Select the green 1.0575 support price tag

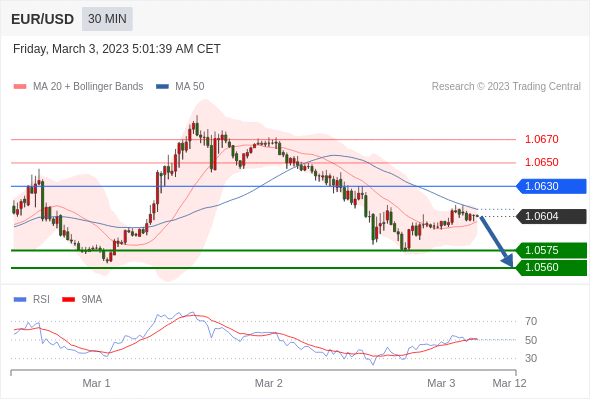click(551, 250)
